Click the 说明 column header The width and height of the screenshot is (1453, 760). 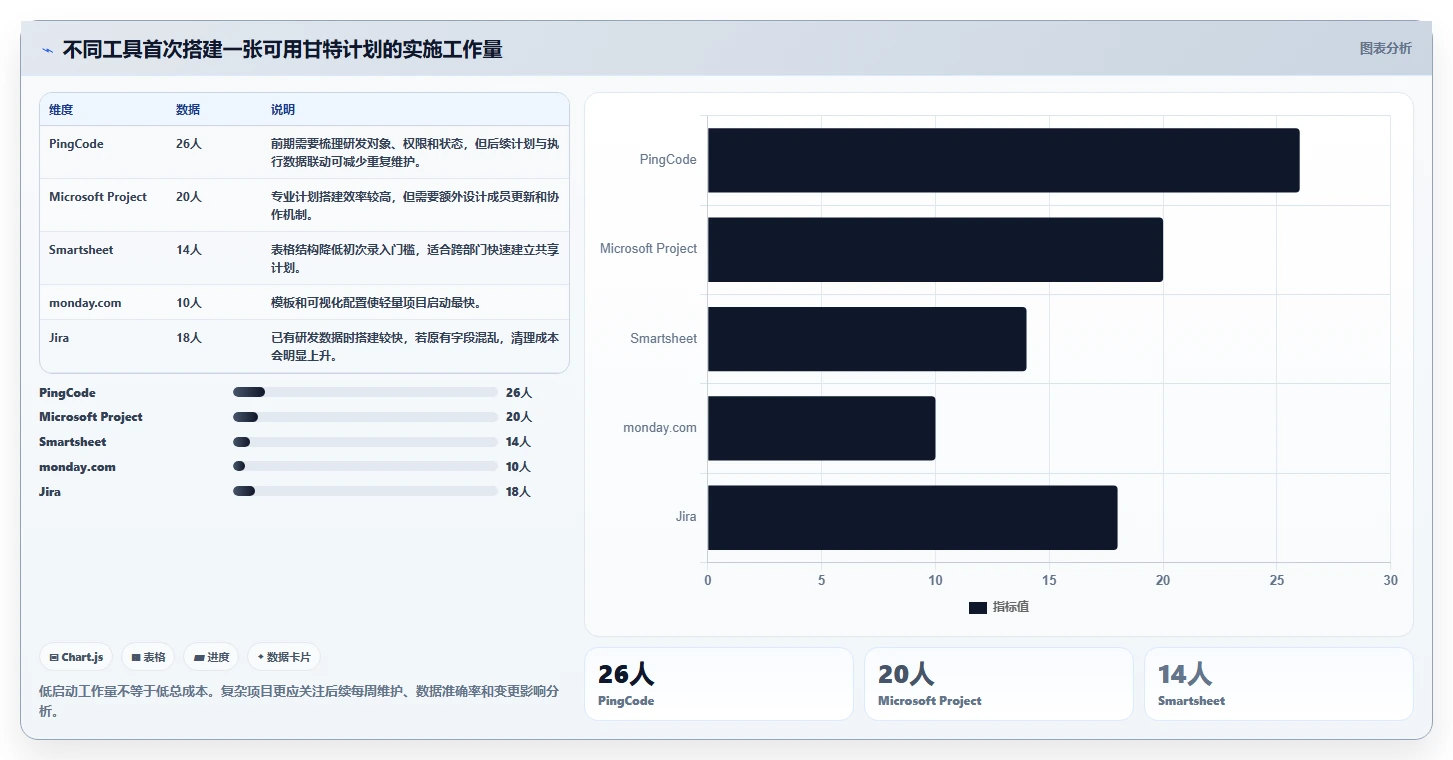(283, 110)
